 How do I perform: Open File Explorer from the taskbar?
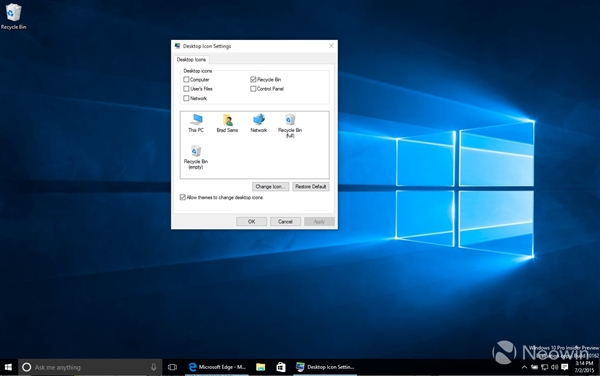click(261, 367)
